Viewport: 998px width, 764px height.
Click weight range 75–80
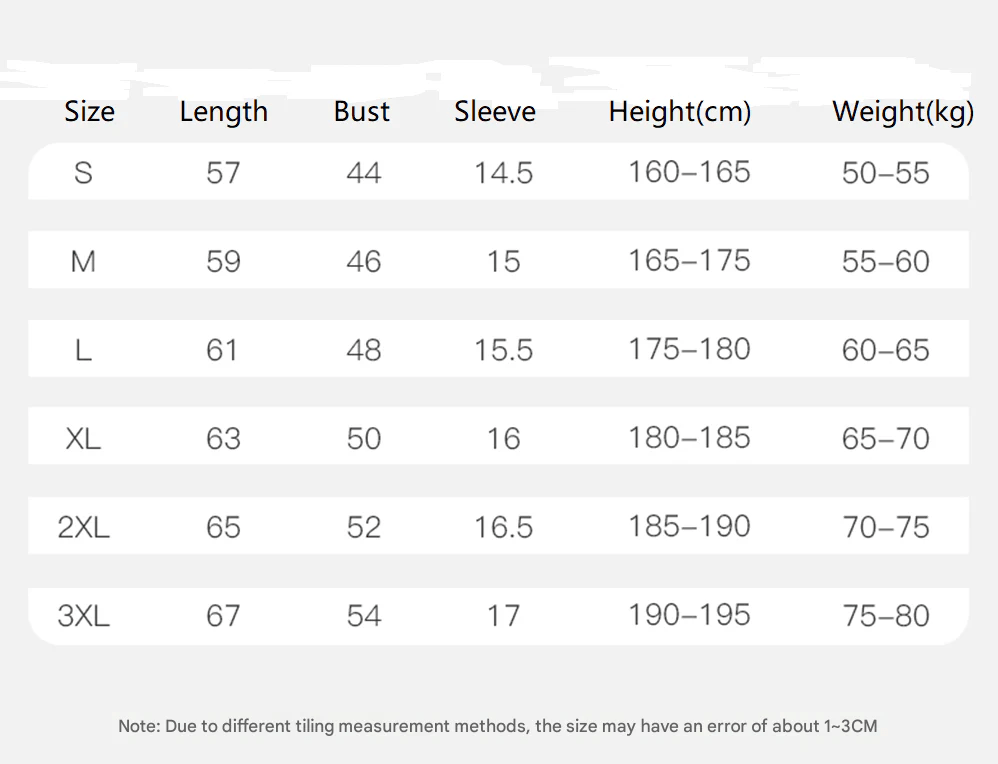coord(886,615)
